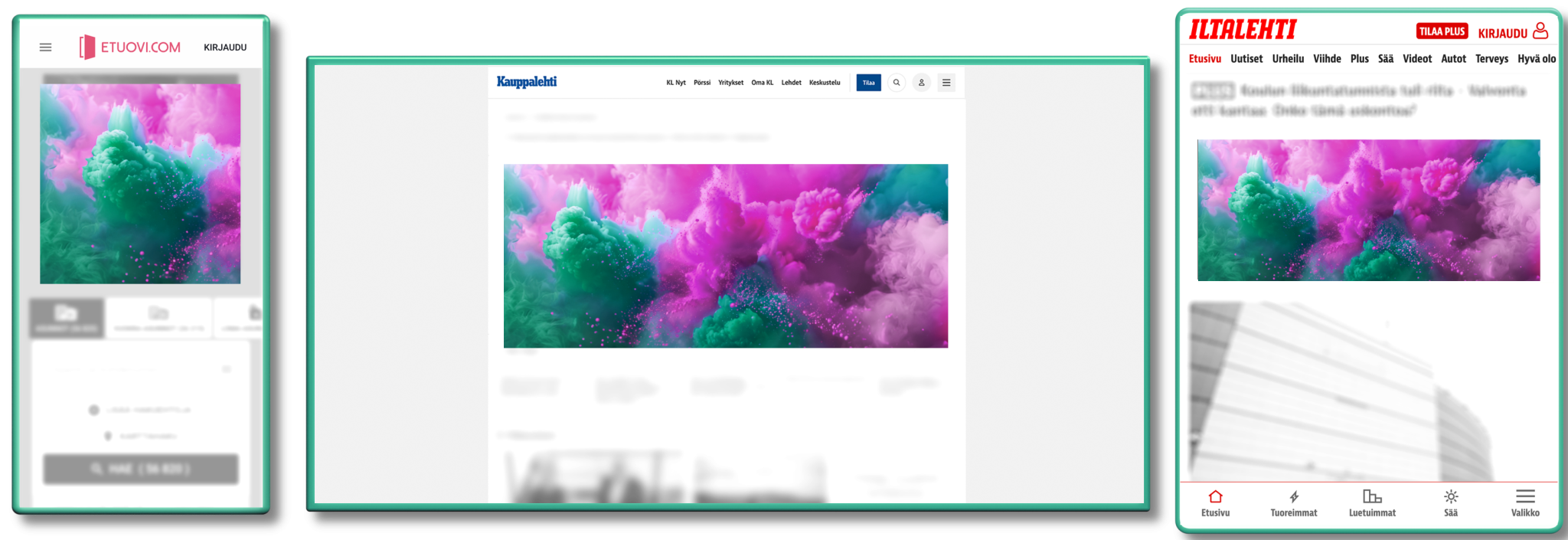Viewport: 1568px width, 540px height.
Task: Select Urheilu in Iltalehti top navigation
Action: coord(1288,59)
